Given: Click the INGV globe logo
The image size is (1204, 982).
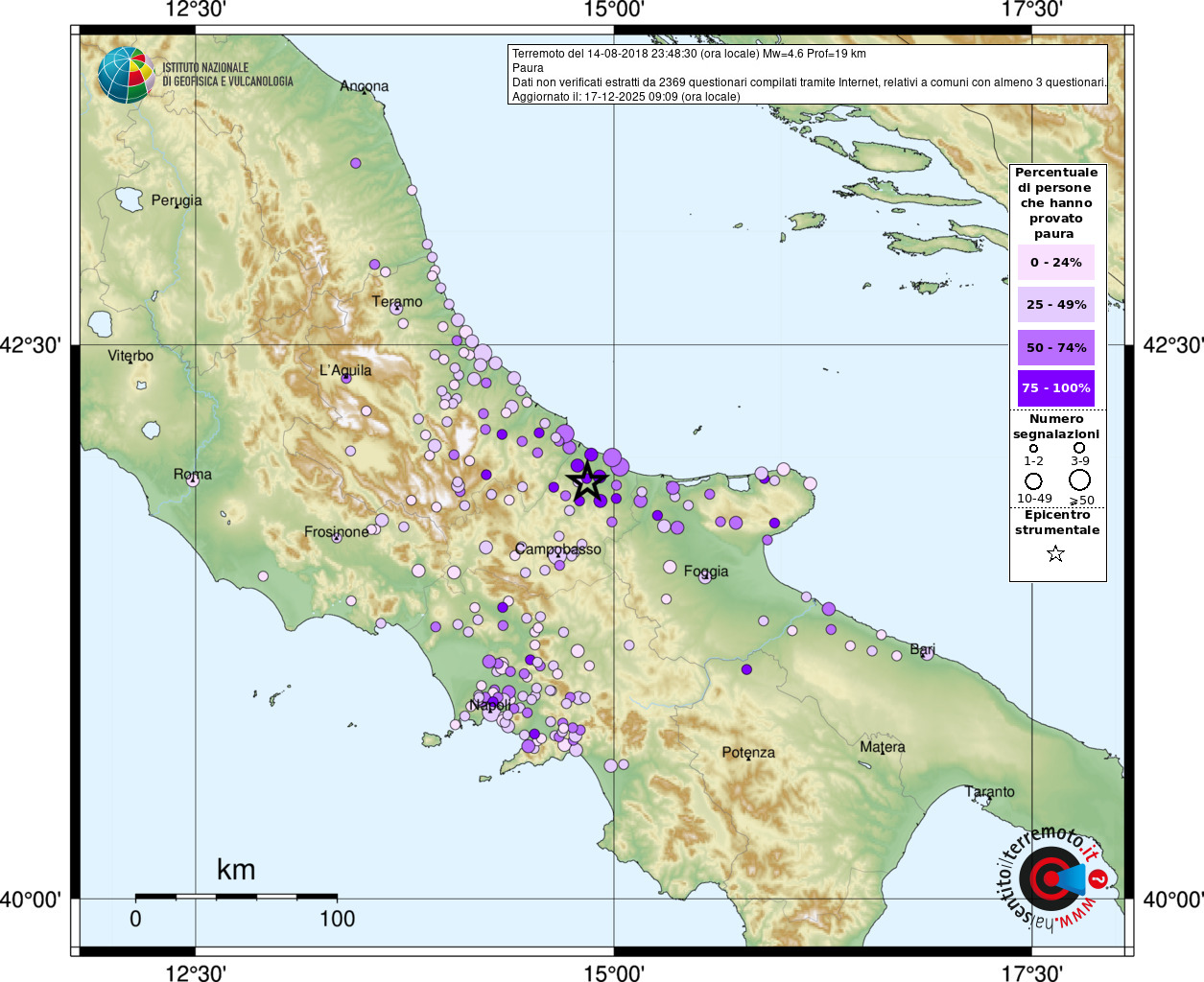Looking at the screenshot, I should click(x=125, y=75).
